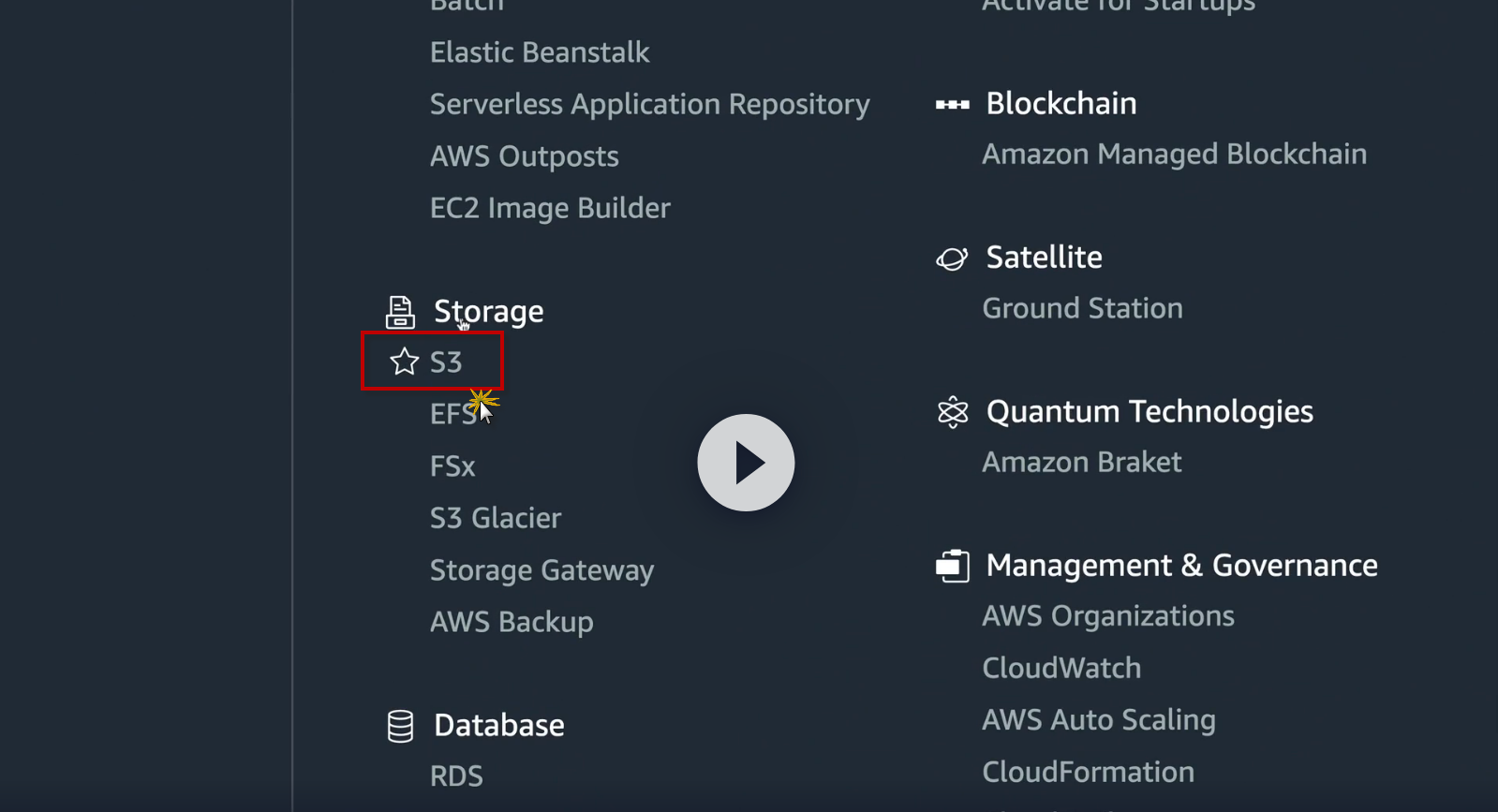Click the Storage category icon

pyautogui.click(x=400, y=312)
